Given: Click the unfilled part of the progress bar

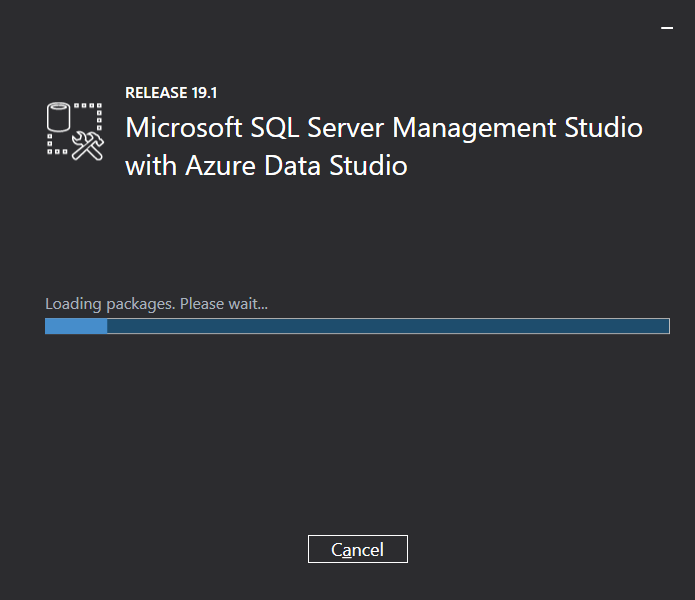Looking at the screenshot, I should pyautogui.click(x=388, y=326).
